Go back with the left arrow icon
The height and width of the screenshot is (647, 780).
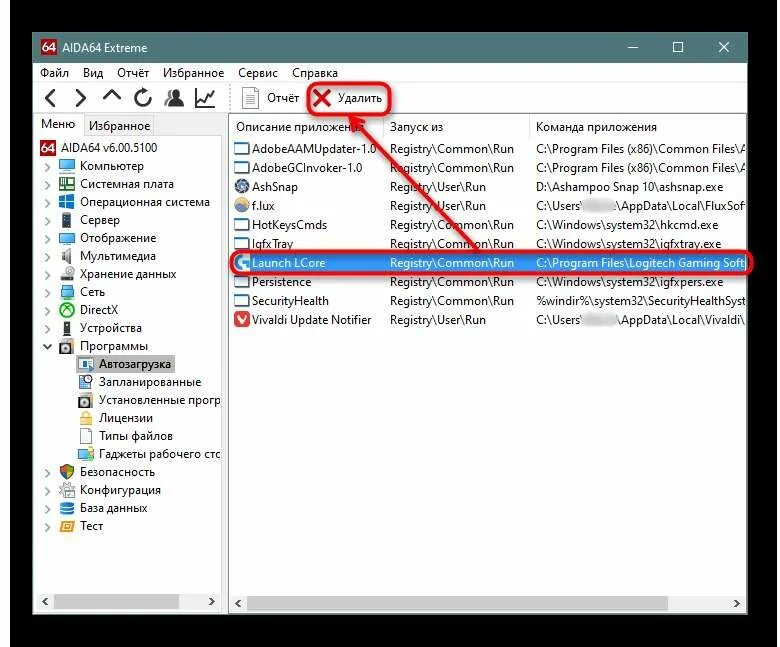[x=51, y=98]
